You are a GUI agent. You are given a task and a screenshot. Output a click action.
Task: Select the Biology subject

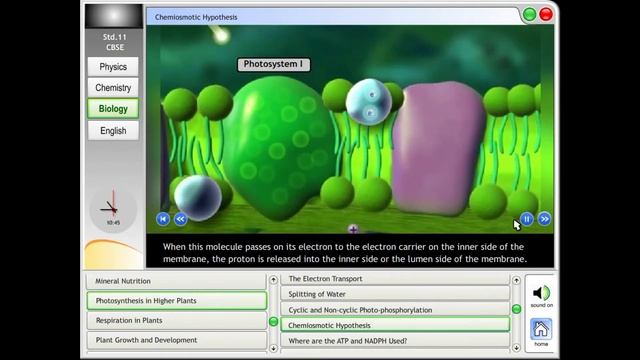click(113, 109)
